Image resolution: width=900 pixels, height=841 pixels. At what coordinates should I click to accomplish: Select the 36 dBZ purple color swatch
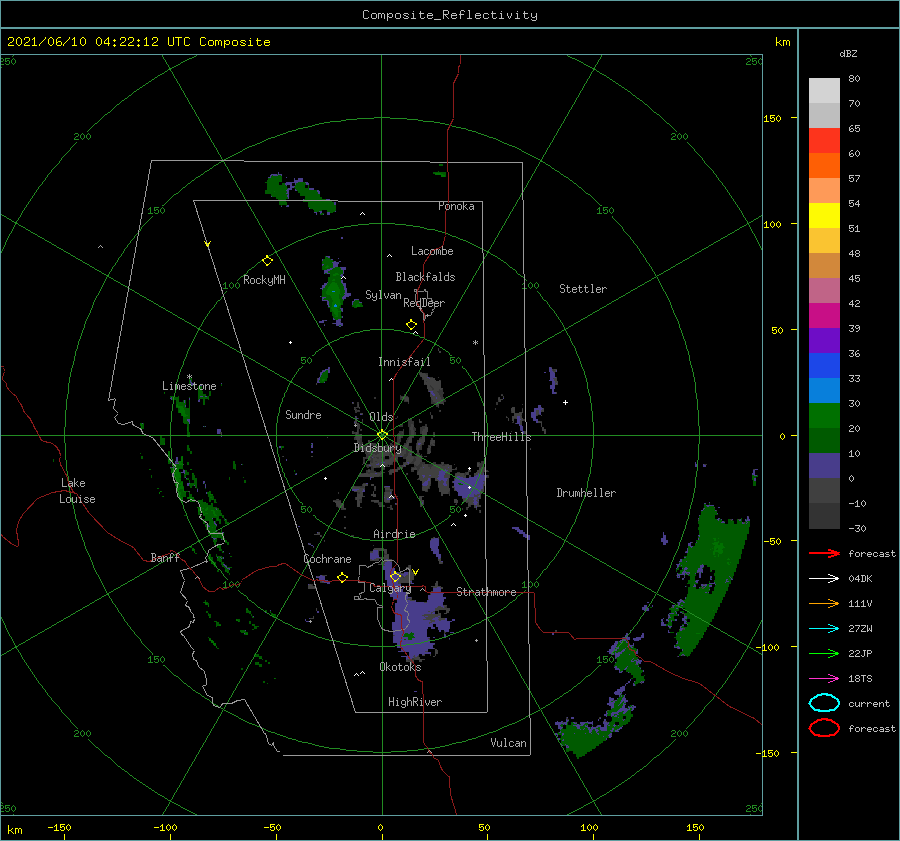click(x=824, y=340)
